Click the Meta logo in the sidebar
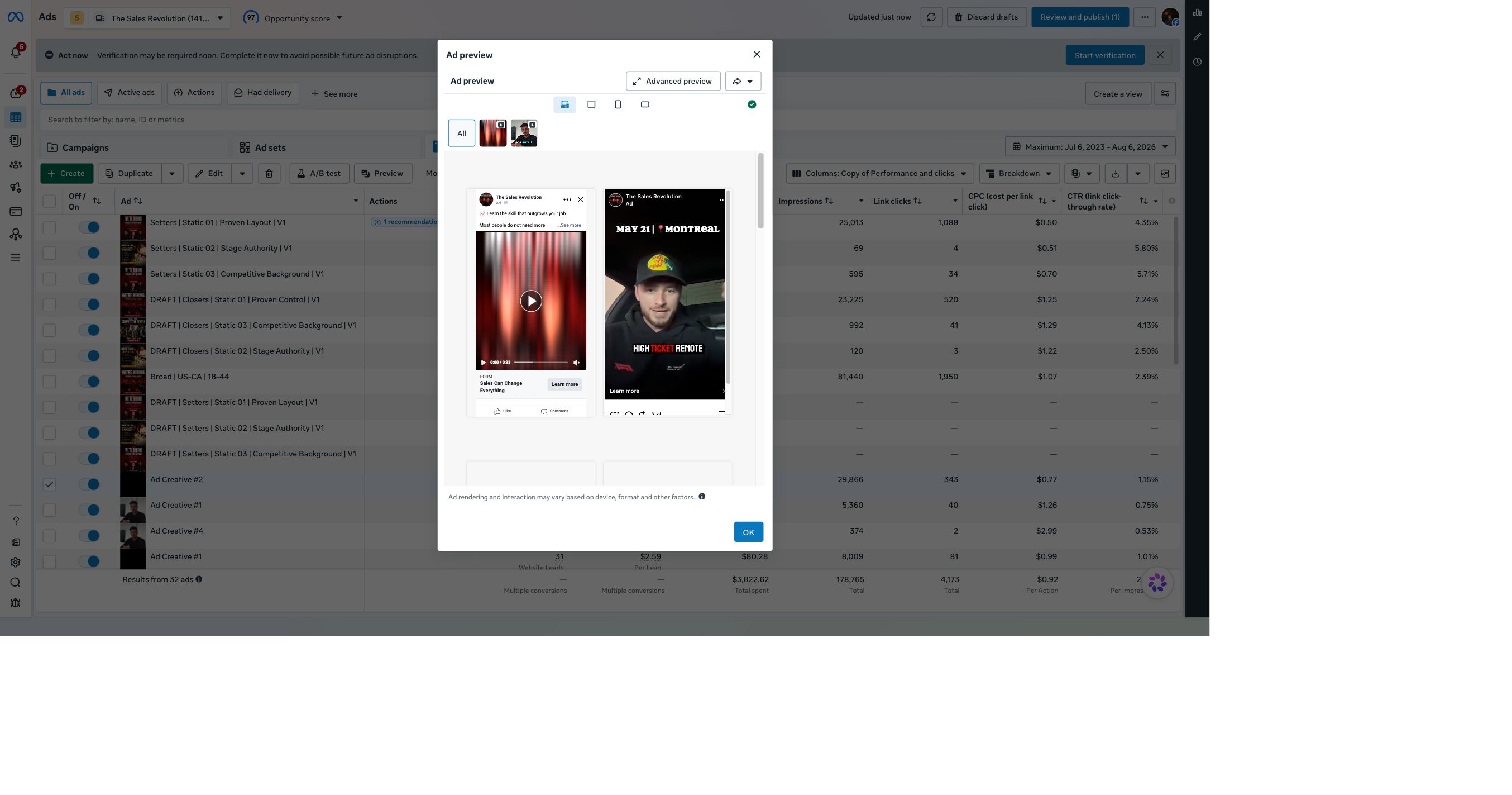Viewport: 1512px width, 795px height. point(16,17)
